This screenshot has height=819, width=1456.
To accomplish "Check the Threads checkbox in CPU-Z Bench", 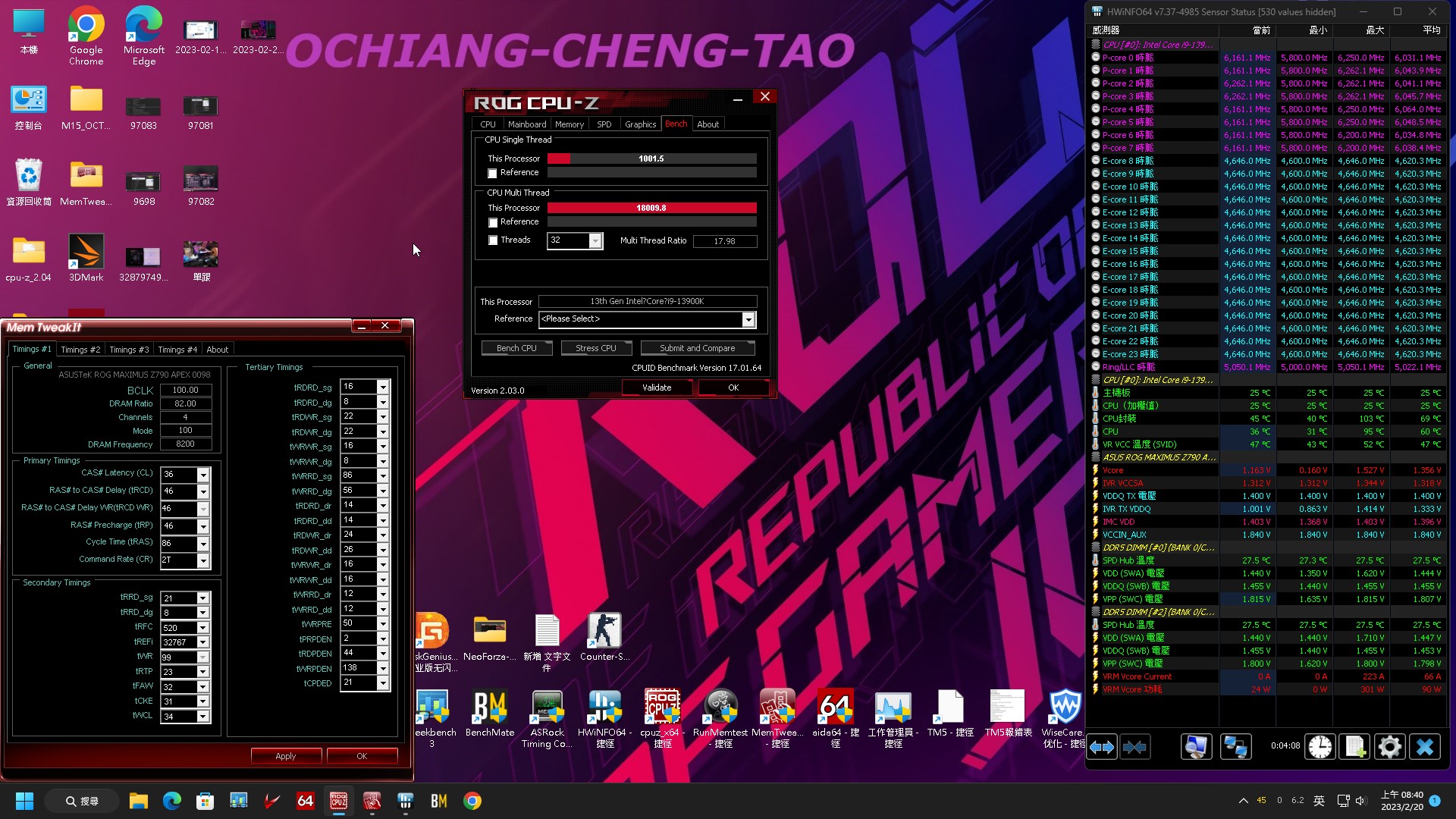I will [x=492, y=240].
